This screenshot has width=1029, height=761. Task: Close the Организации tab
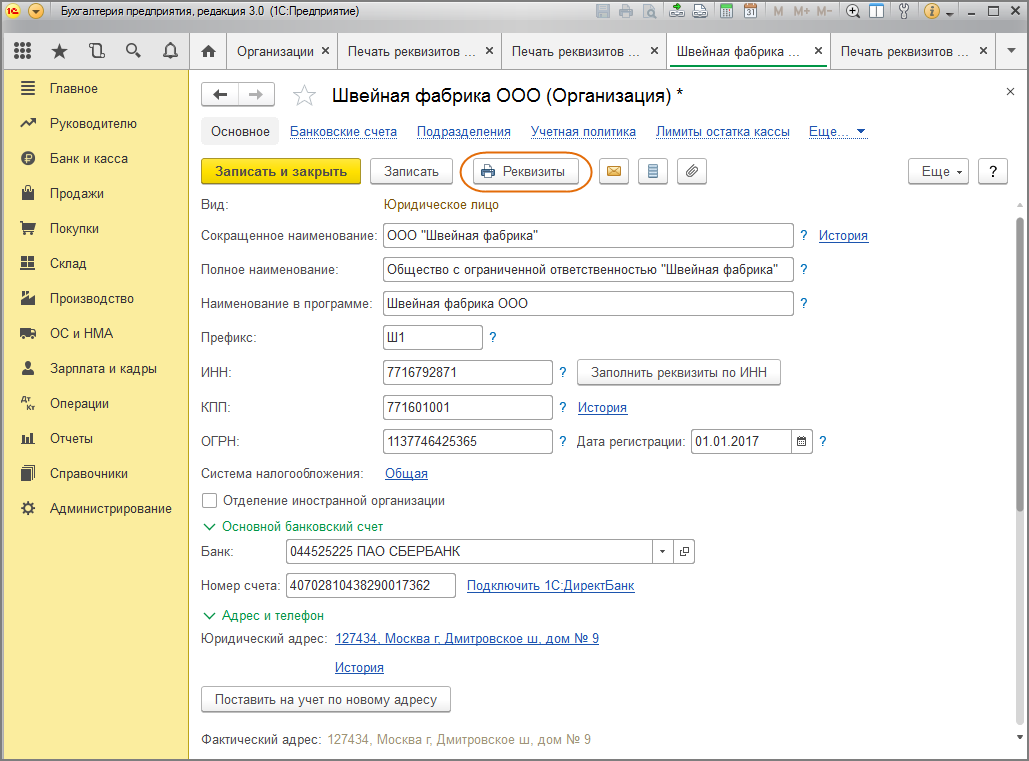click(326, 51)
